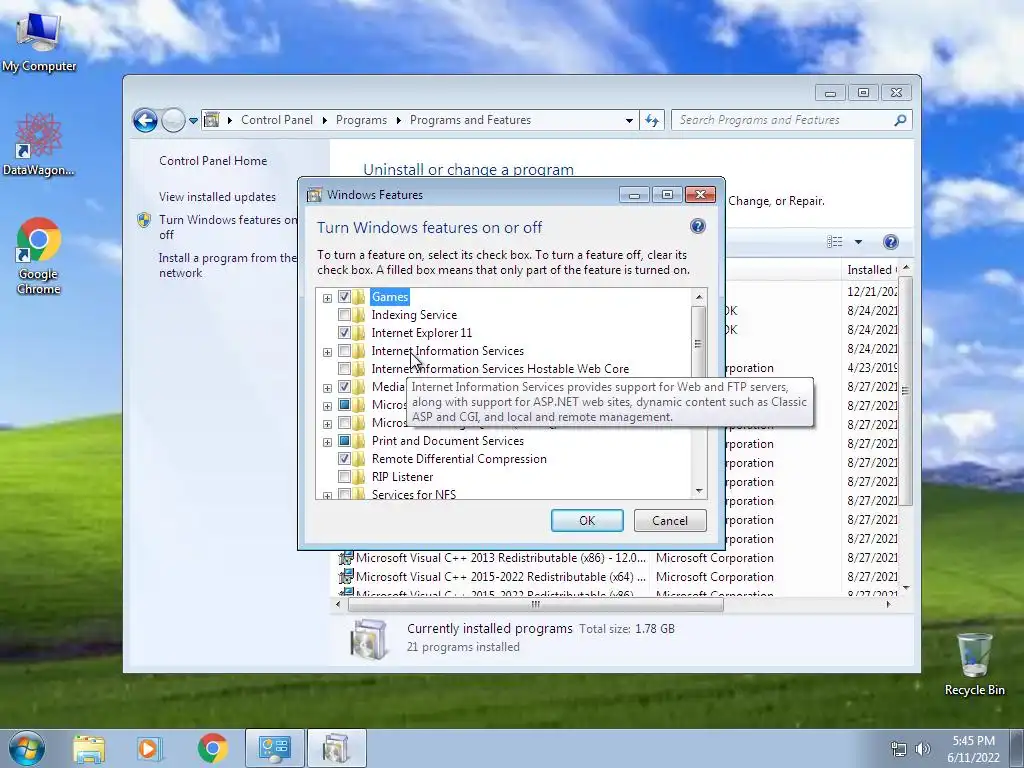
Task: Refresh the Programs and Features address bar
Action: tap(652, 120)
